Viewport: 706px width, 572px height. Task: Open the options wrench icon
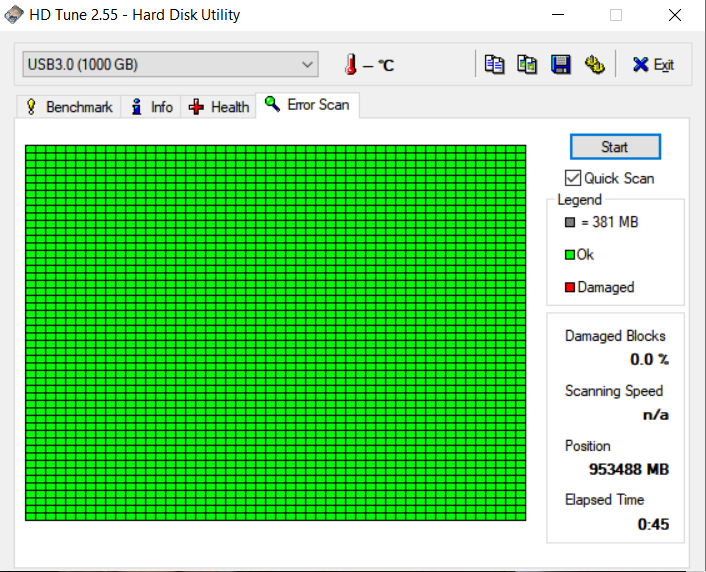pyautogui.click(x=594, y=64)
